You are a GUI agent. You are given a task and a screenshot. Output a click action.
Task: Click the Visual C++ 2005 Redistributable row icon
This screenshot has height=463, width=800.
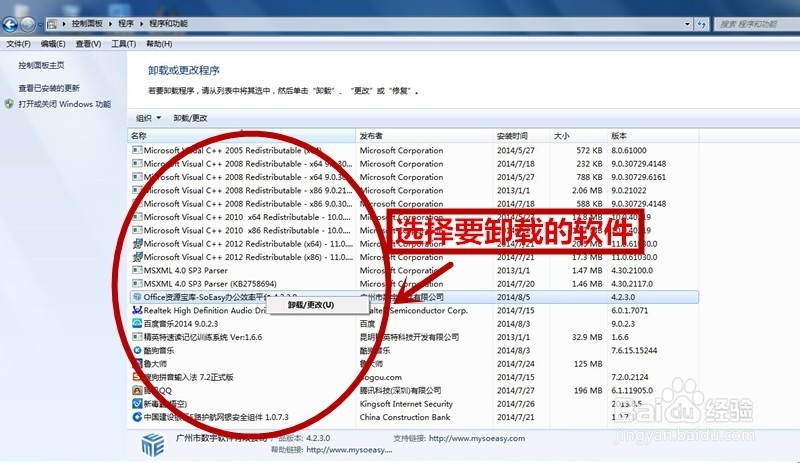pos(137,150)
